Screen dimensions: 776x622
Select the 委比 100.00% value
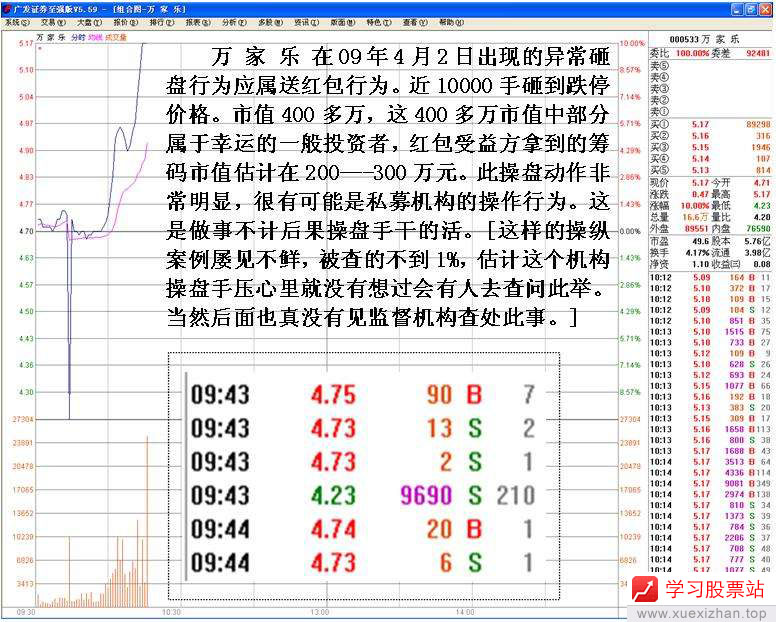coord(692,53)
